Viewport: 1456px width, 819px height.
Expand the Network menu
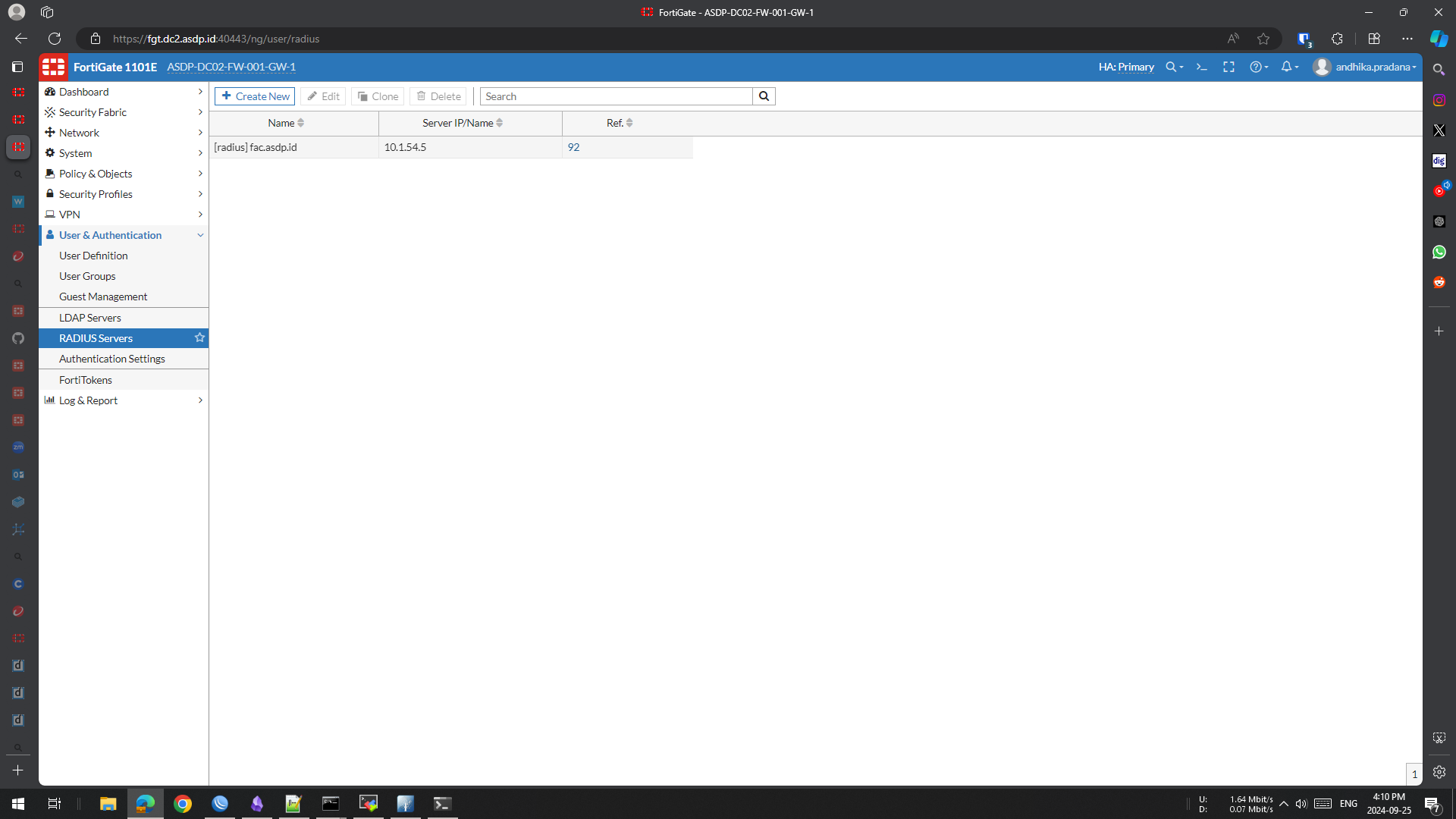(x=124, y=133)
